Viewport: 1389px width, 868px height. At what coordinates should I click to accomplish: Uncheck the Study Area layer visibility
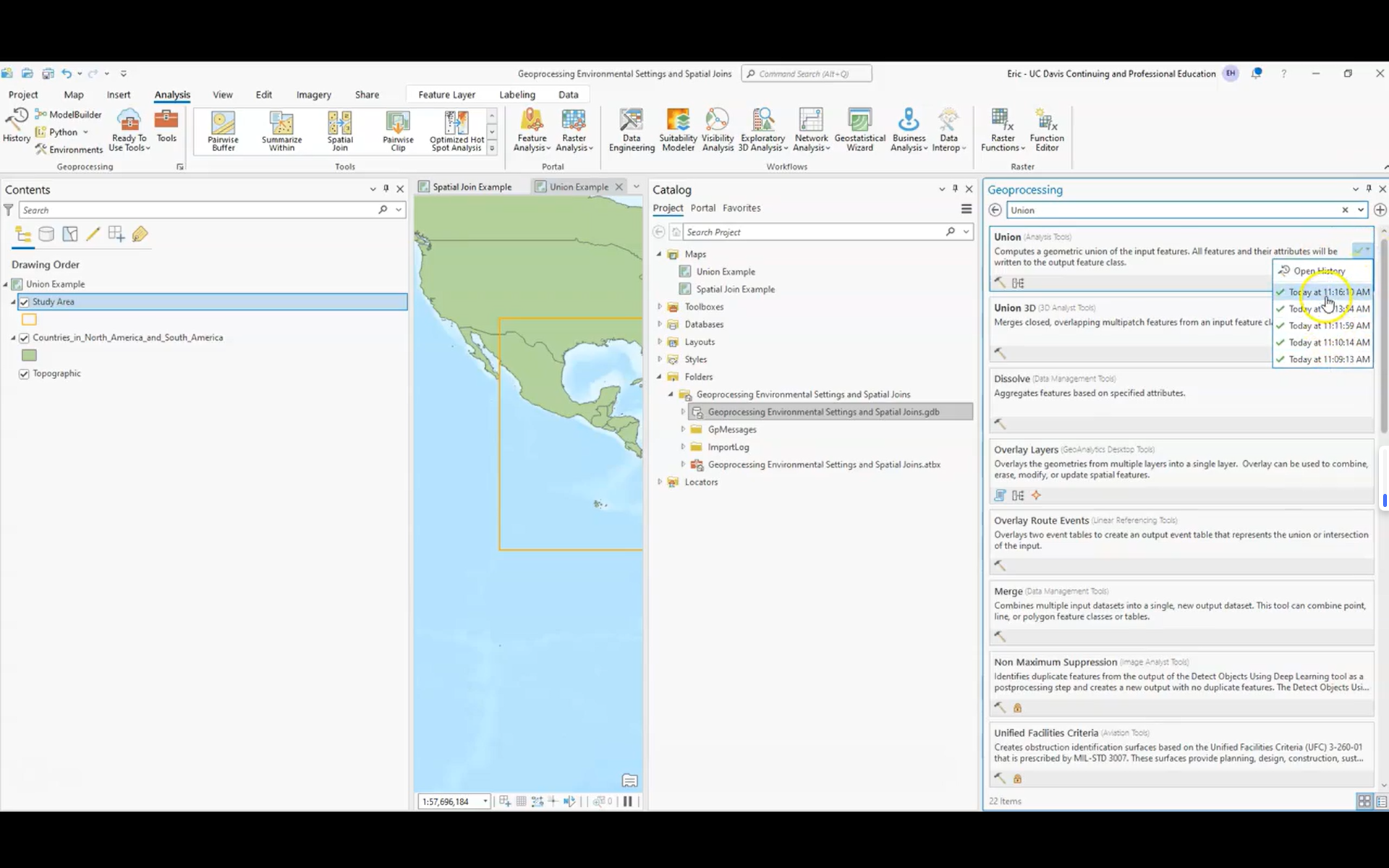24,302
